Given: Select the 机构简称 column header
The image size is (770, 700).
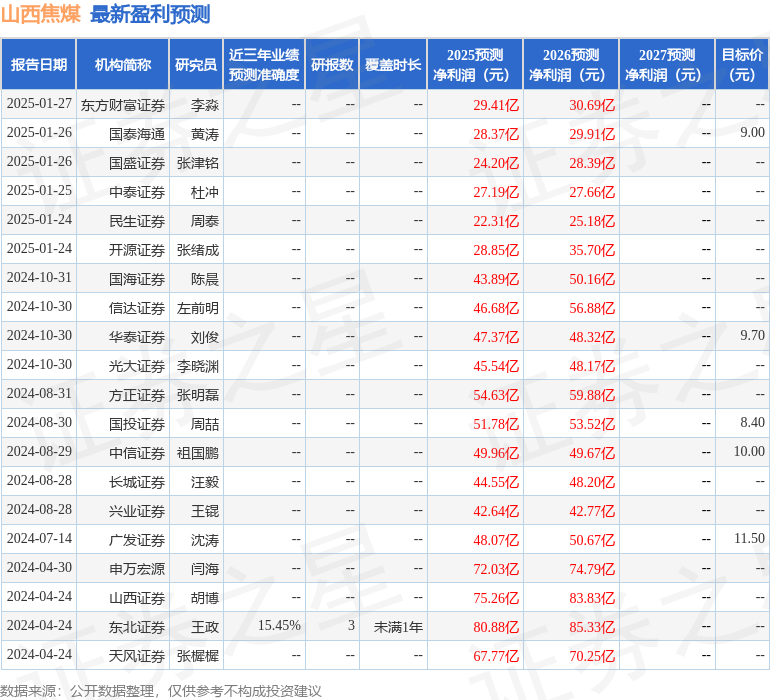Looking at the screenshot, I should coord(123,64).
